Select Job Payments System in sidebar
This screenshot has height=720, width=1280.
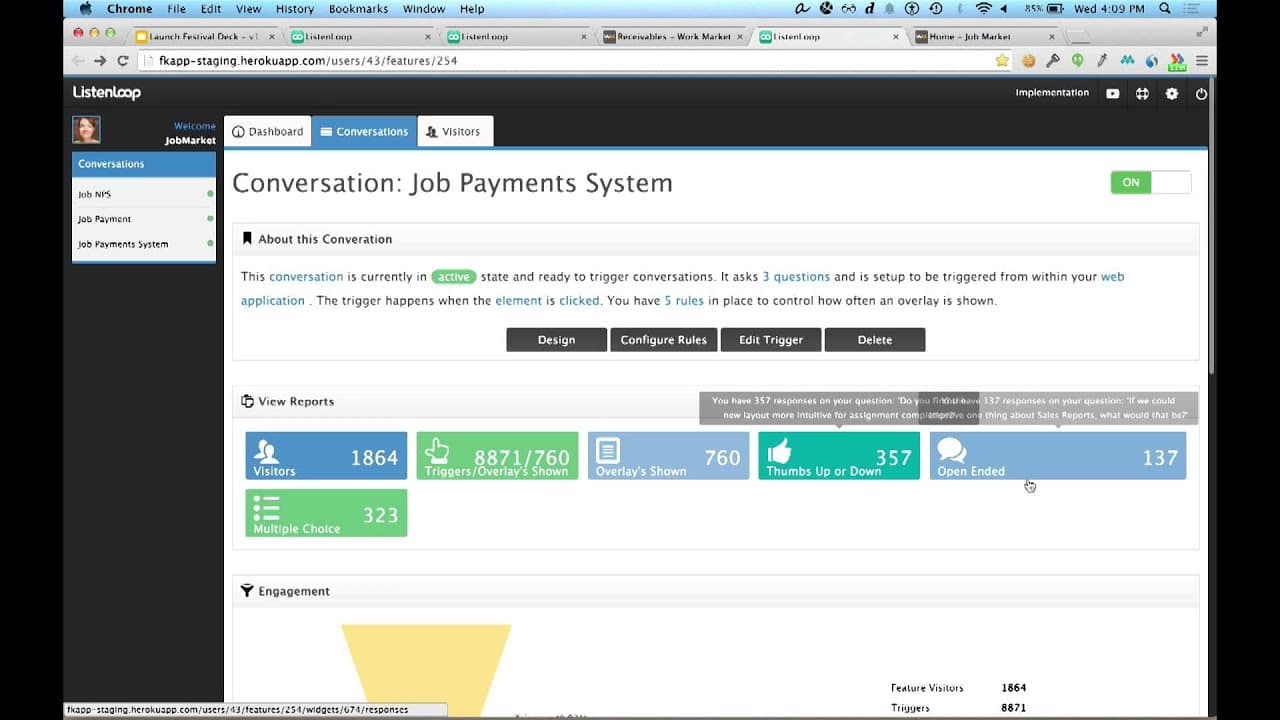pyautogui.click(x=144, y=244)
